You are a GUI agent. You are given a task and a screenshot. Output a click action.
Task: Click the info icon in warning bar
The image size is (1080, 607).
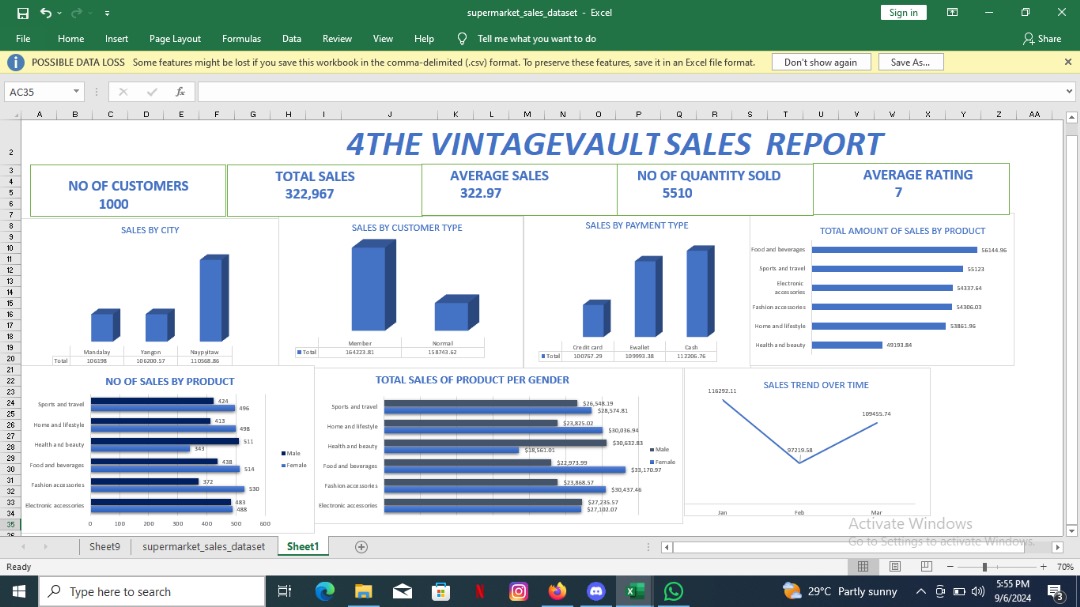[15, 63]
